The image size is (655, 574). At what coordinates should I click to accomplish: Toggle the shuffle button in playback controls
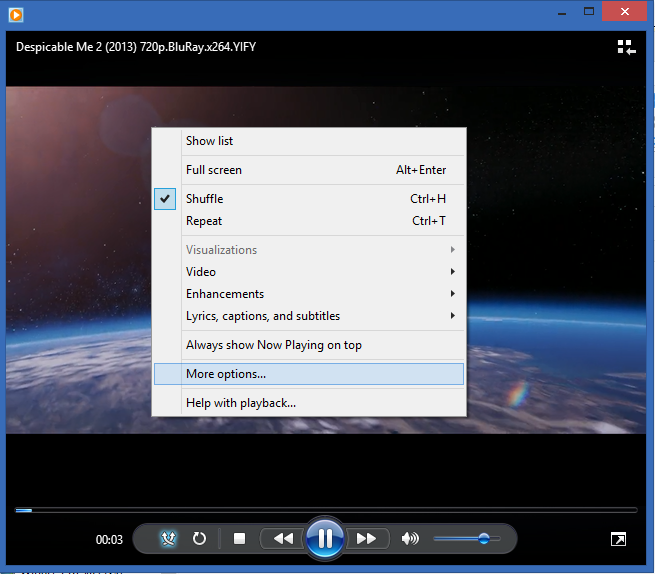pyautogui.click(x=168, y=538)
